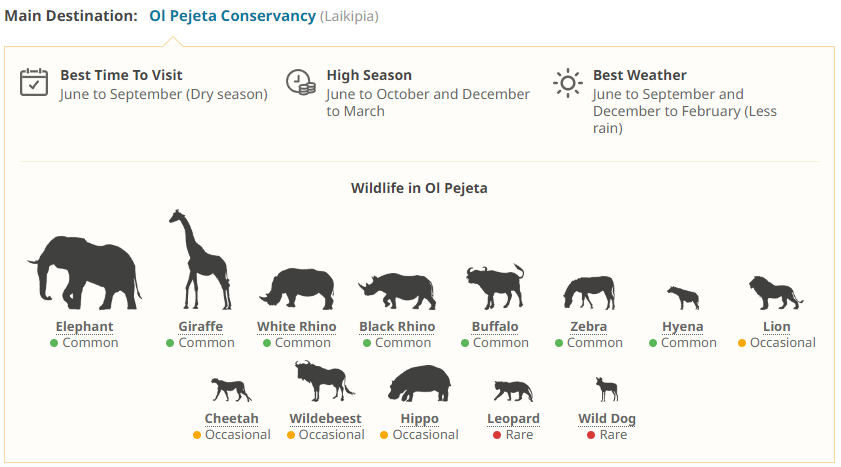Click the hippo silhouette icon
841x467 pixels.
(419, 384)
